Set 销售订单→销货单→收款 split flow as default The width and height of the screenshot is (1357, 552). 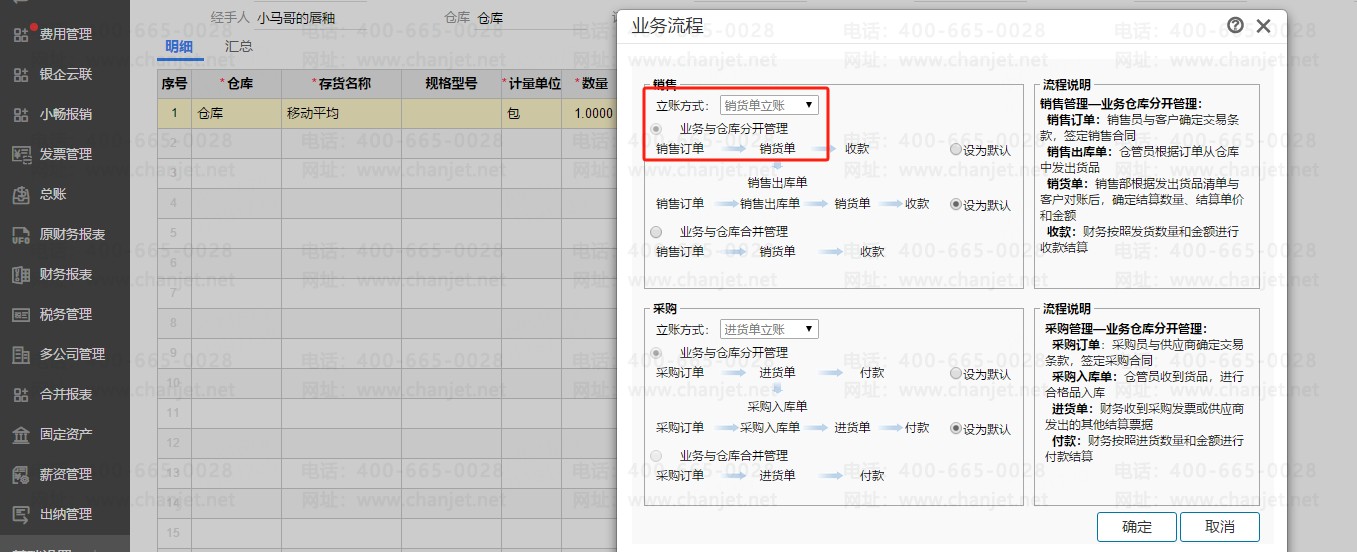pos(956,150)
